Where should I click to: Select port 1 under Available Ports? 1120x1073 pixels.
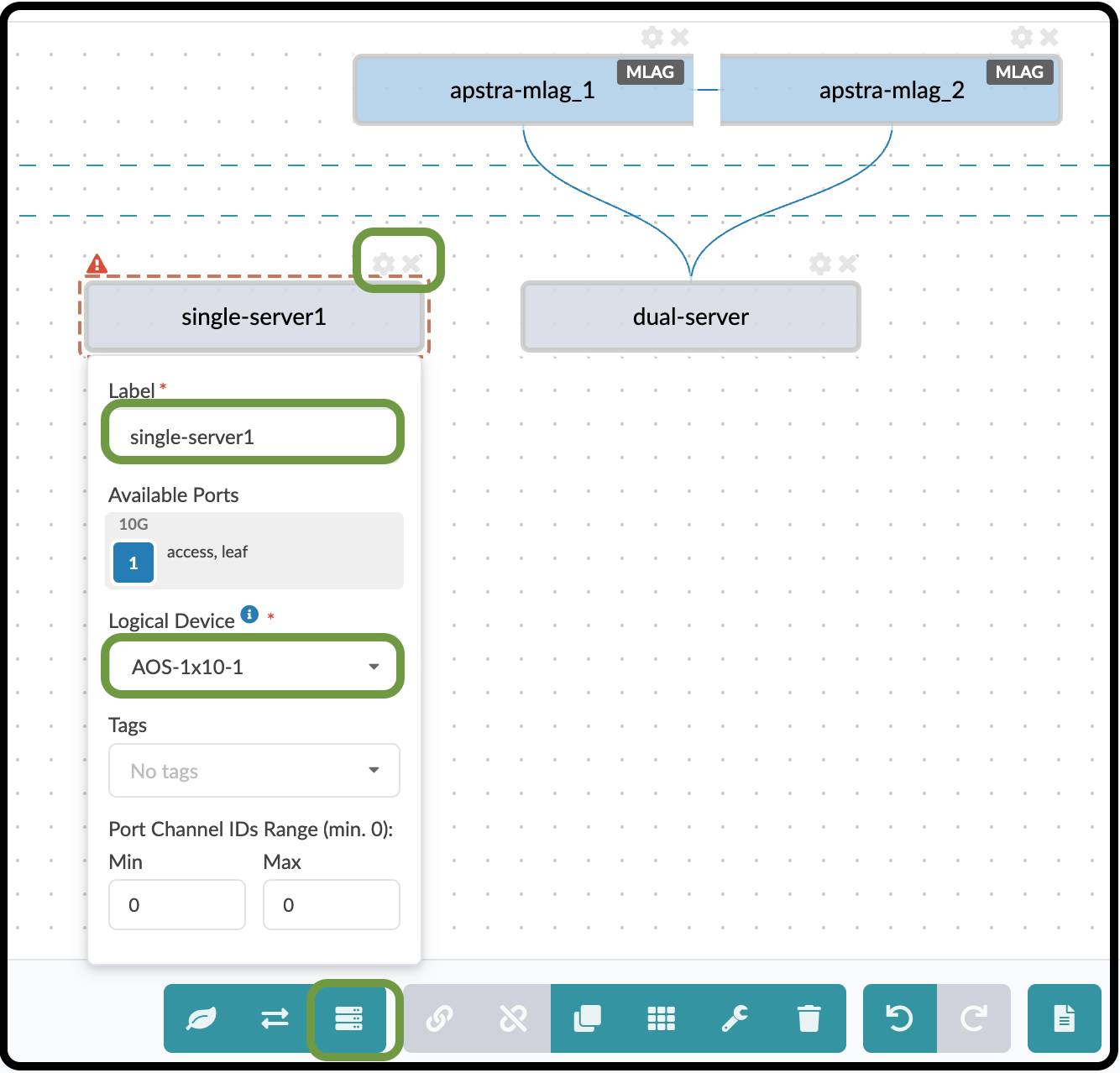point(133,563)
